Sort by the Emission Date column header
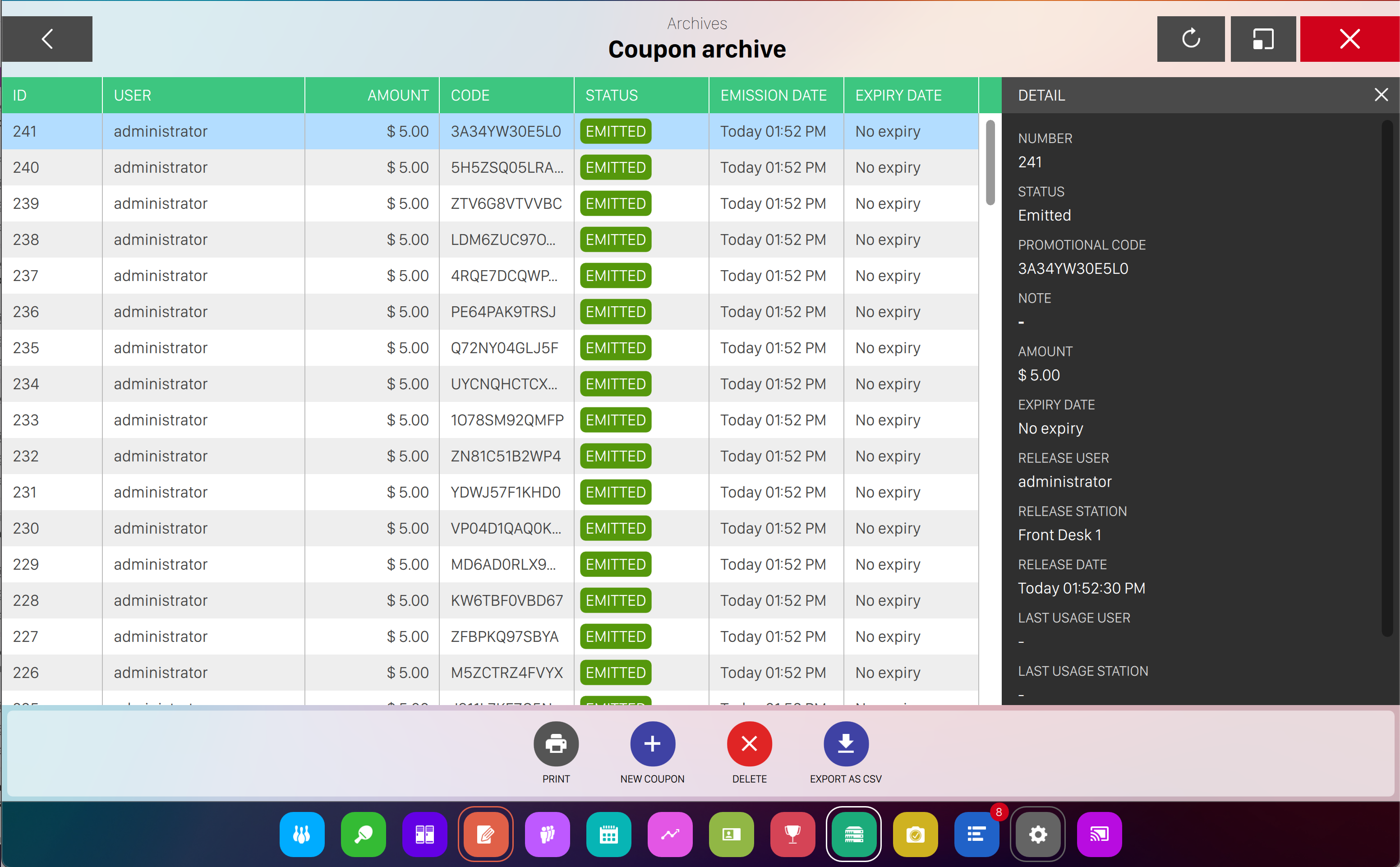 coord(773,95)
